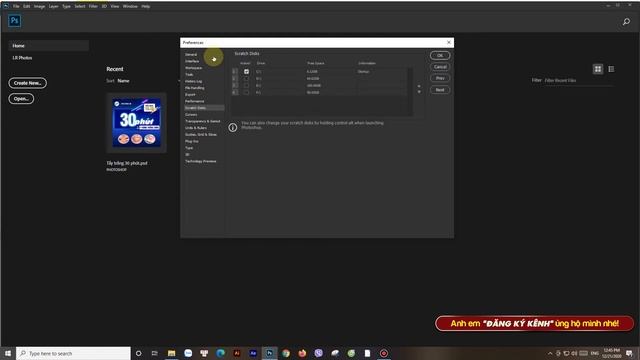Image resolution: width=640 pixels, height=360 pixels.
Task: Select History Log in Preferences sidebar
Action: [193, 81]
